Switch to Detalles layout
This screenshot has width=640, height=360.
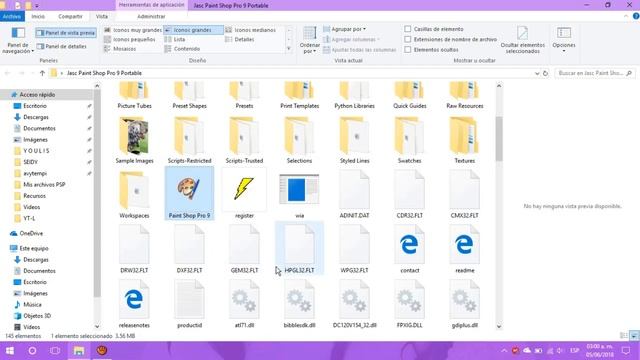click(x=240, y=39)
